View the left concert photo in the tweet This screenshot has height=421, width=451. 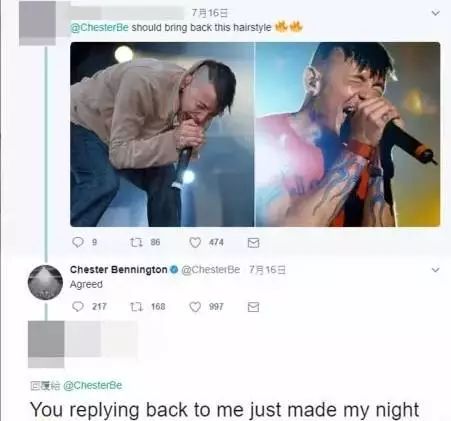click(x=162, y=134)
